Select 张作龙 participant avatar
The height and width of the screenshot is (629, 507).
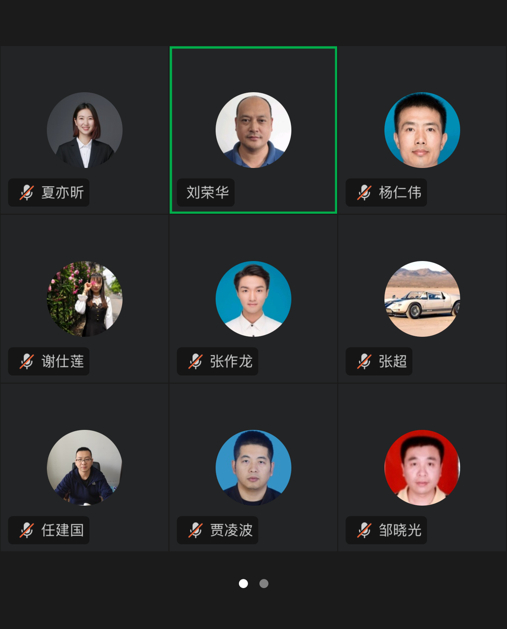coord(254,299)
